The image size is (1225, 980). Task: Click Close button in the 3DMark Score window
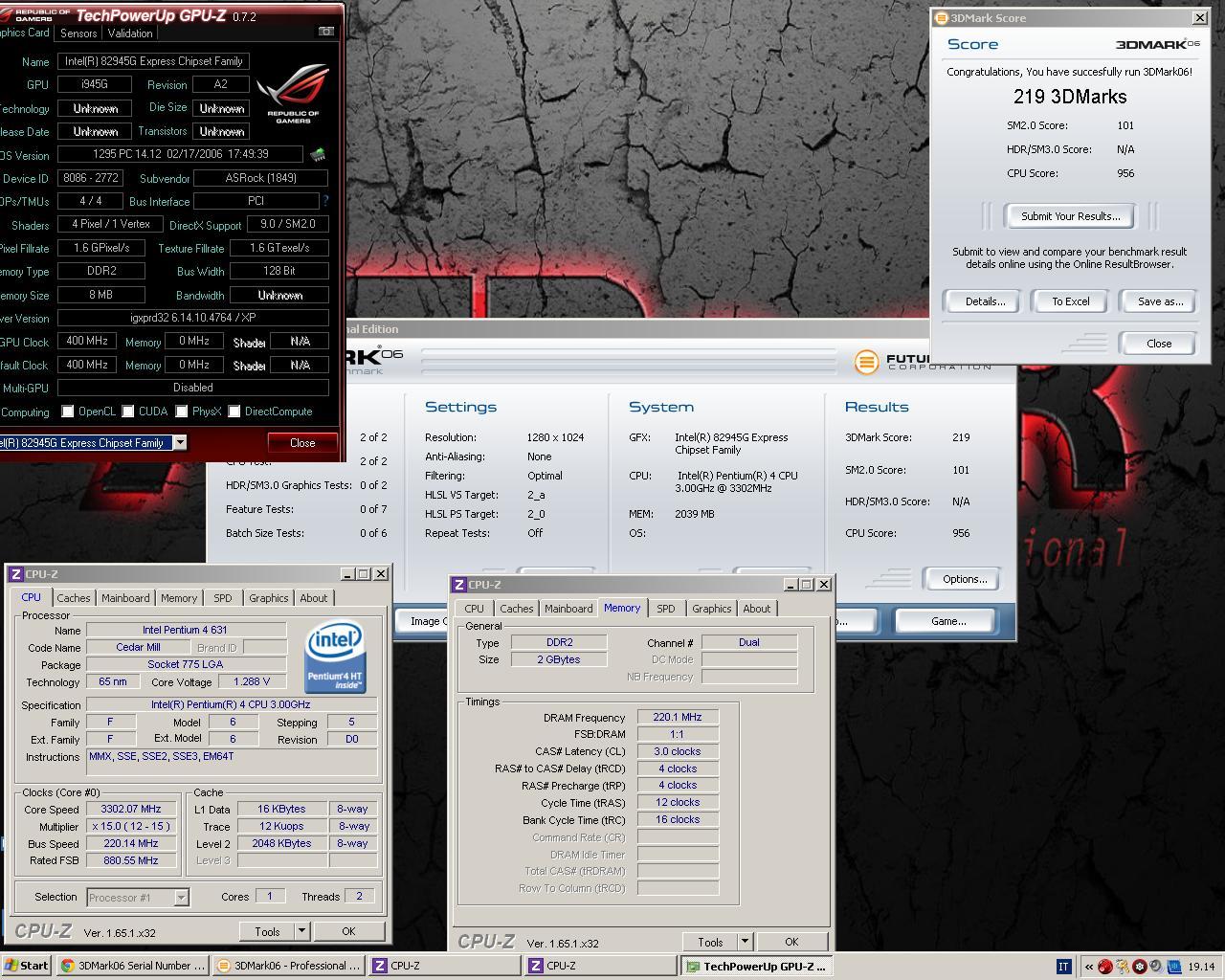pyautogui.click(x=1159, y=344)
